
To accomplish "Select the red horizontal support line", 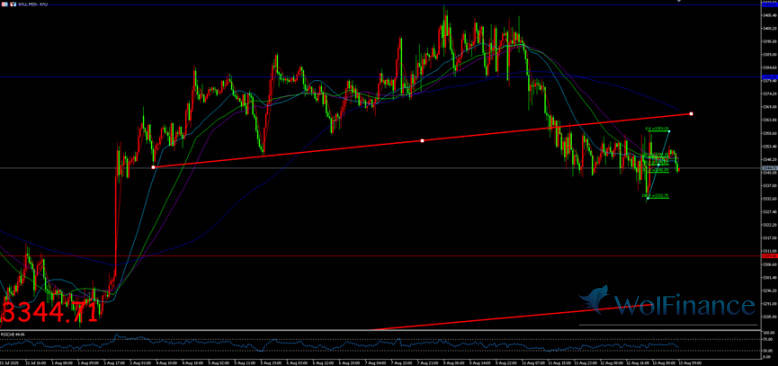I will [380, 256].
